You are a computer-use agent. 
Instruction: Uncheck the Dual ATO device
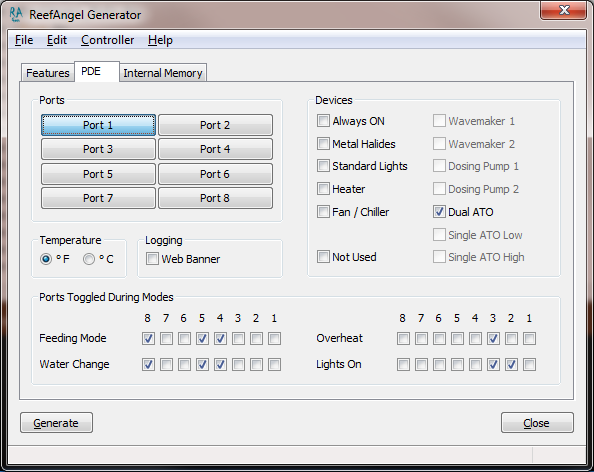tap(439, 212)
